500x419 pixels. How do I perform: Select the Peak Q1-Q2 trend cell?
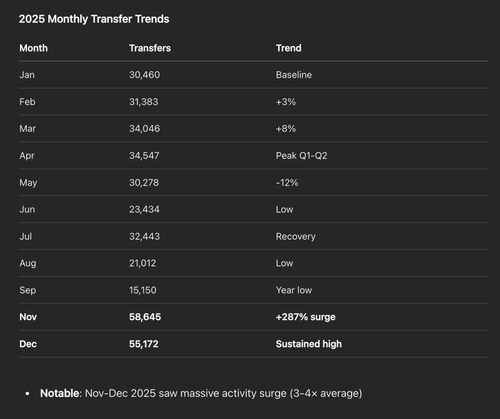(301, 156)
